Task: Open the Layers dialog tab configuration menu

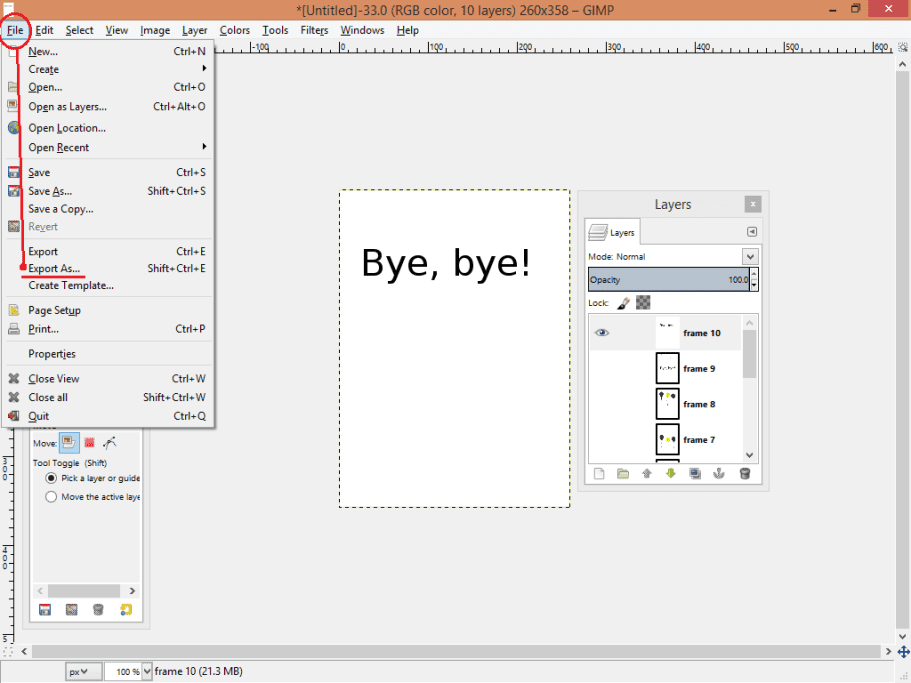Action: click(754, 231)
